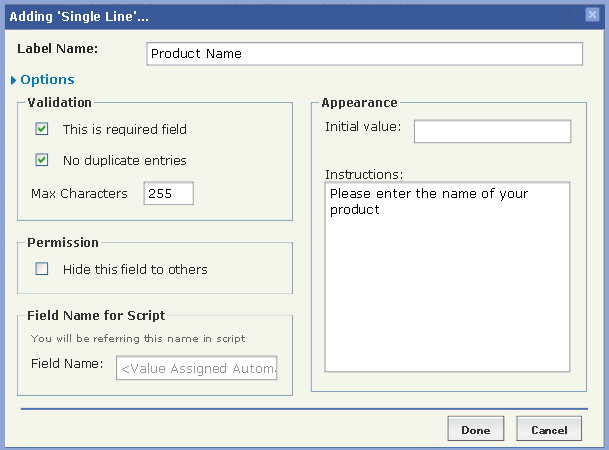Click the 'This is required field' label
The image size is (609, 450).
click(124, 129)
